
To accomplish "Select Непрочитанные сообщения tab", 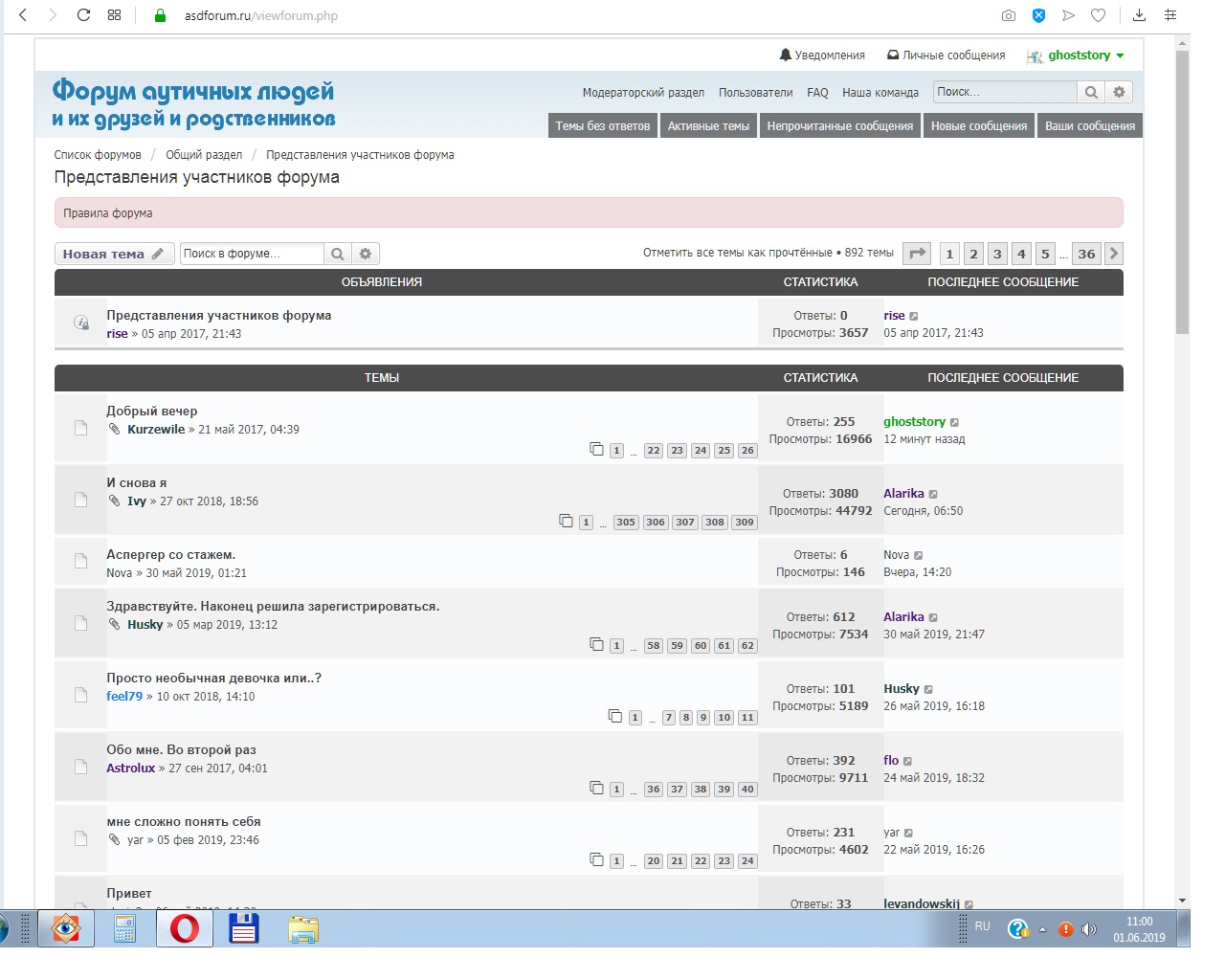I will coord(839,126).
